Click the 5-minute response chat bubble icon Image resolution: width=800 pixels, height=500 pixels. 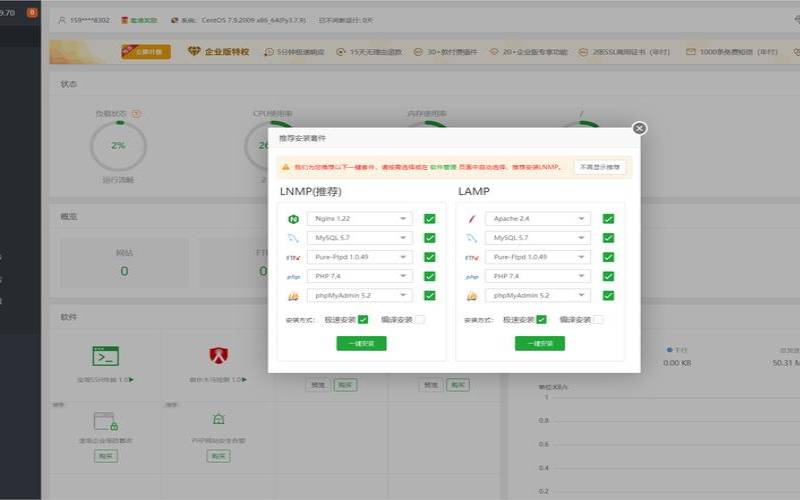[x=269, y=52]
